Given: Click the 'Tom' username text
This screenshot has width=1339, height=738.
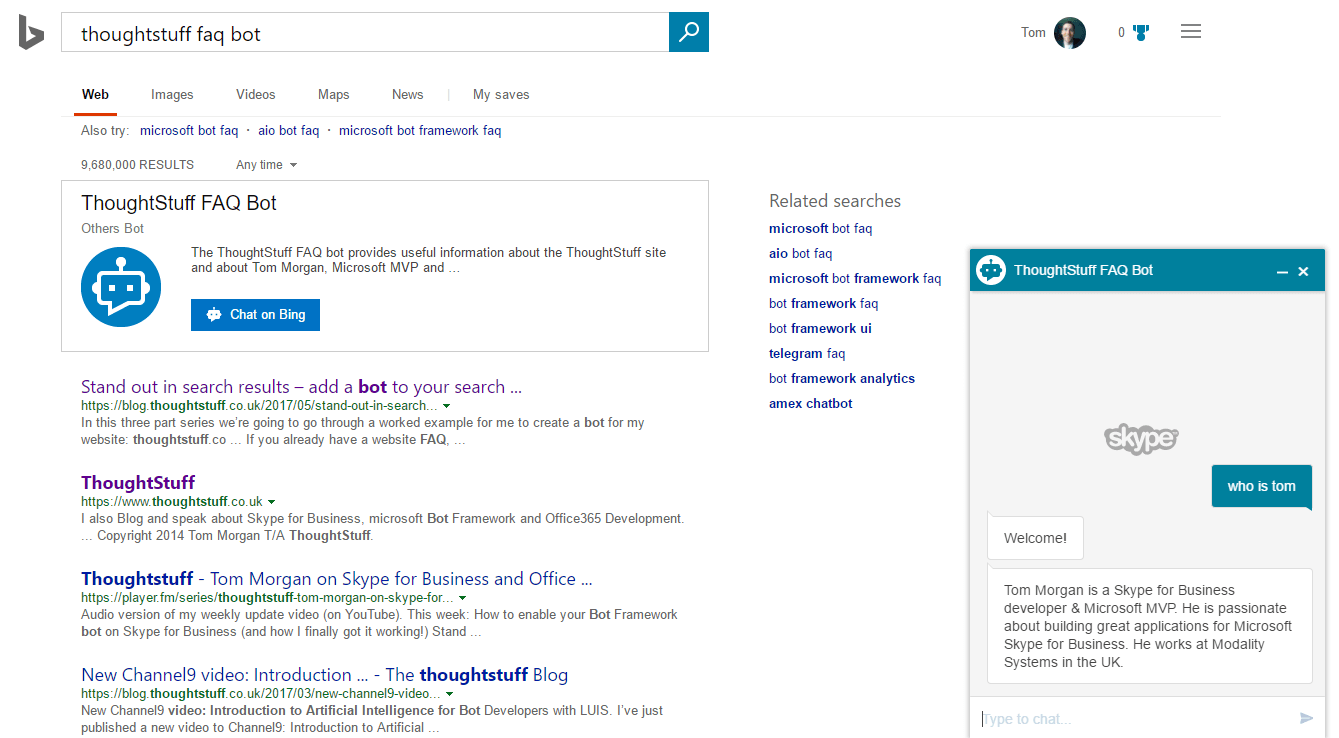Looking at the screenshot, I should click(1033, 33).
